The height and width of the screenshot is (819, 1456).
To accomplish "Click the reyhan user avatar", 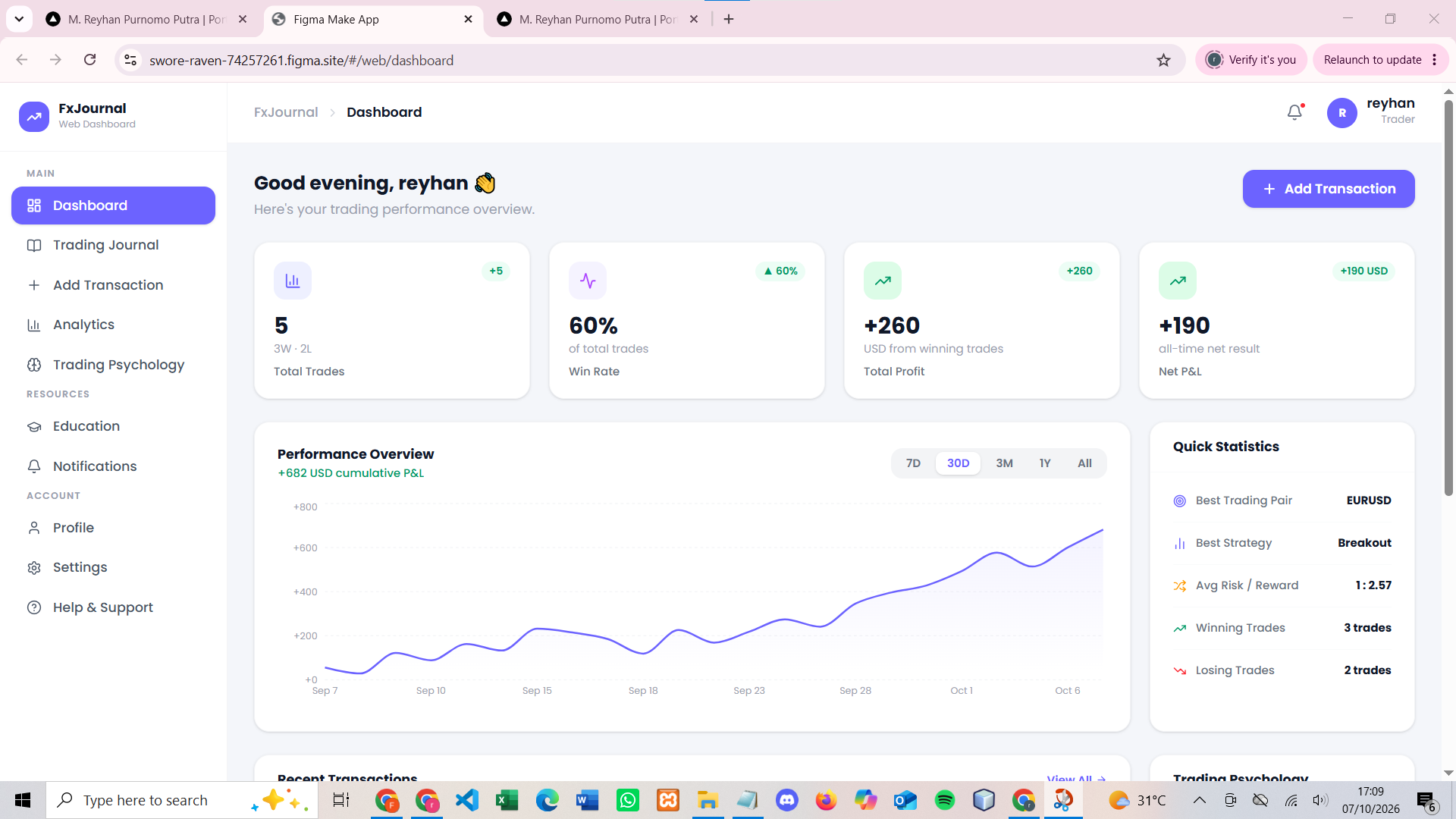I will click(1341, 113).
